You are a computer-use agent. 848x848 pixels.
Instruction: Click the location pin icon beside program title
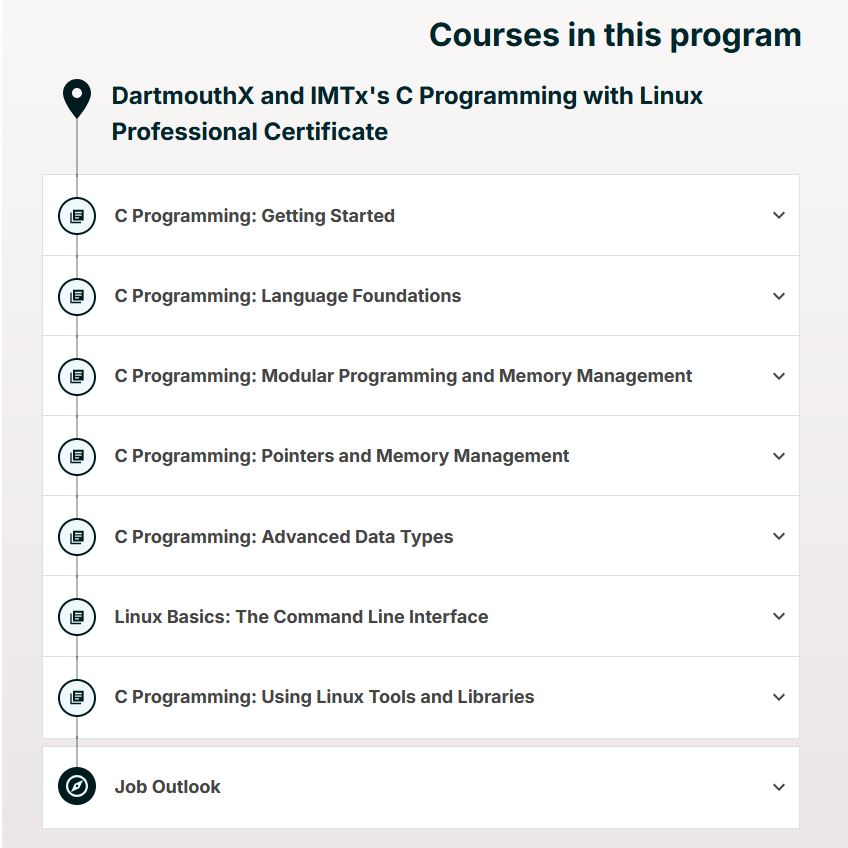tap(77, 98)
